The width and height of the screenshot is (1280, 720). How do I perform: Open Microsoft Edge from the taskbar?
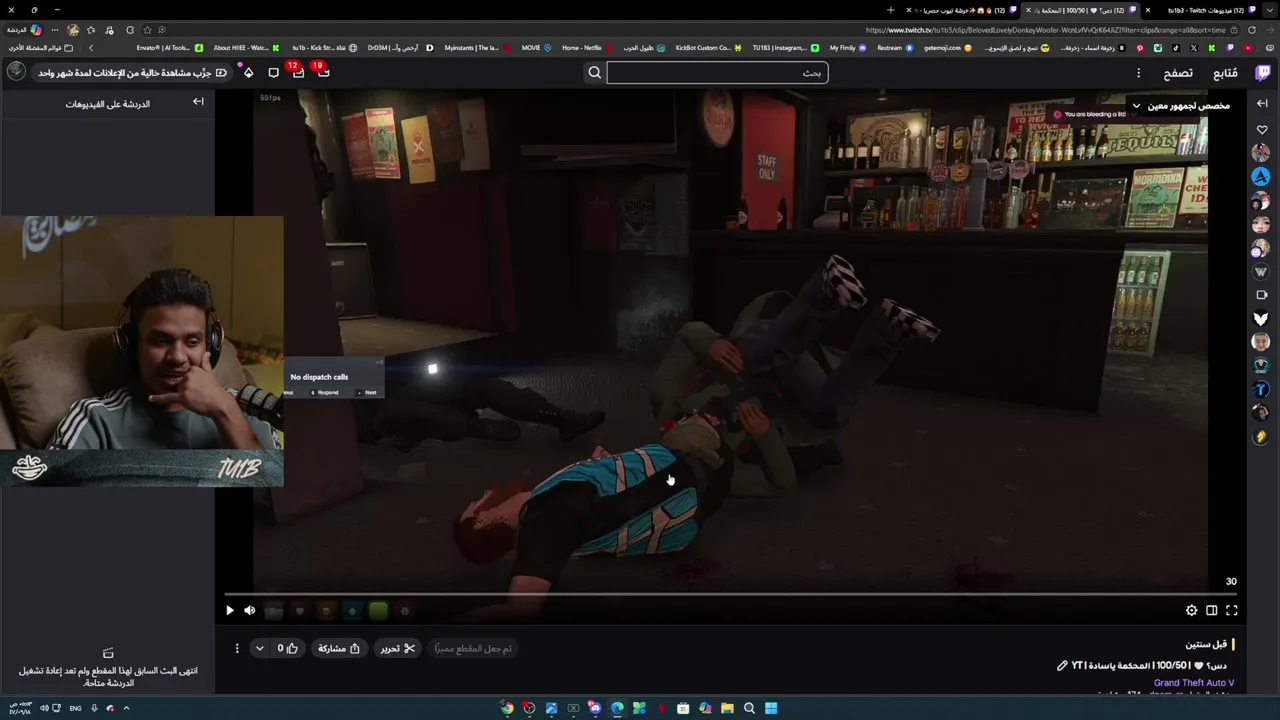click(617, 708)
